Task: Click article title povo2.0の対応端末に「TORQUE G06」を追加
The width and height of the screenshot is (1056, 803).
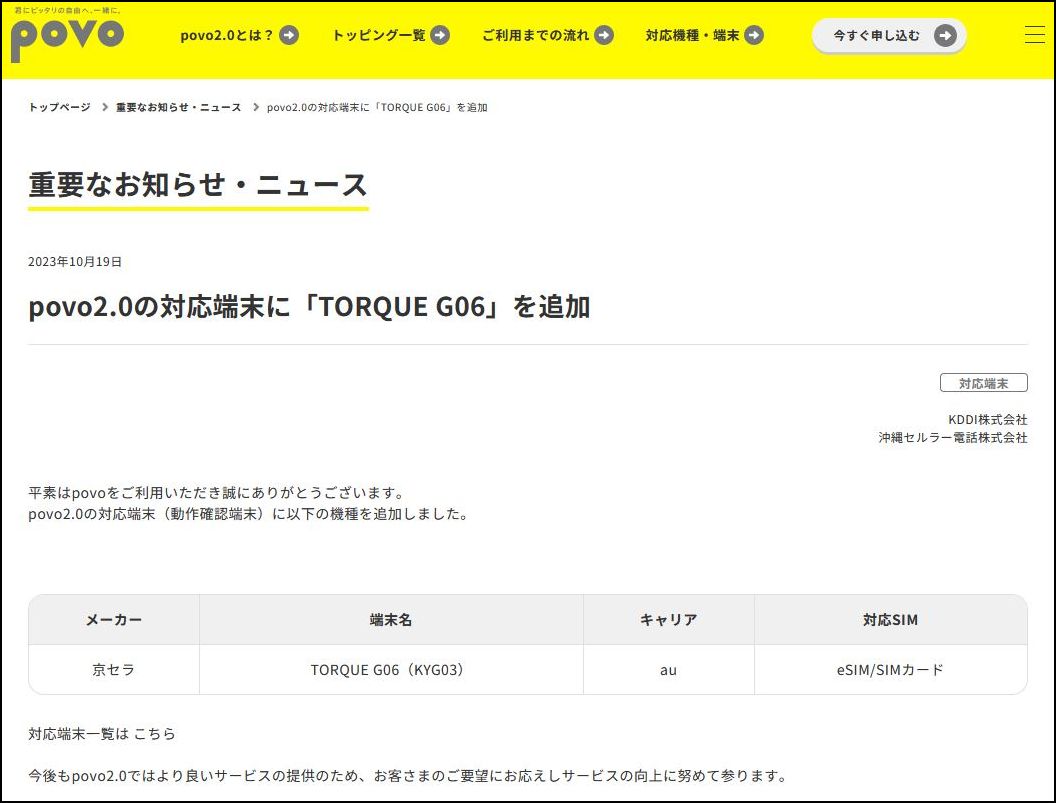Action: tap(309, 307)
